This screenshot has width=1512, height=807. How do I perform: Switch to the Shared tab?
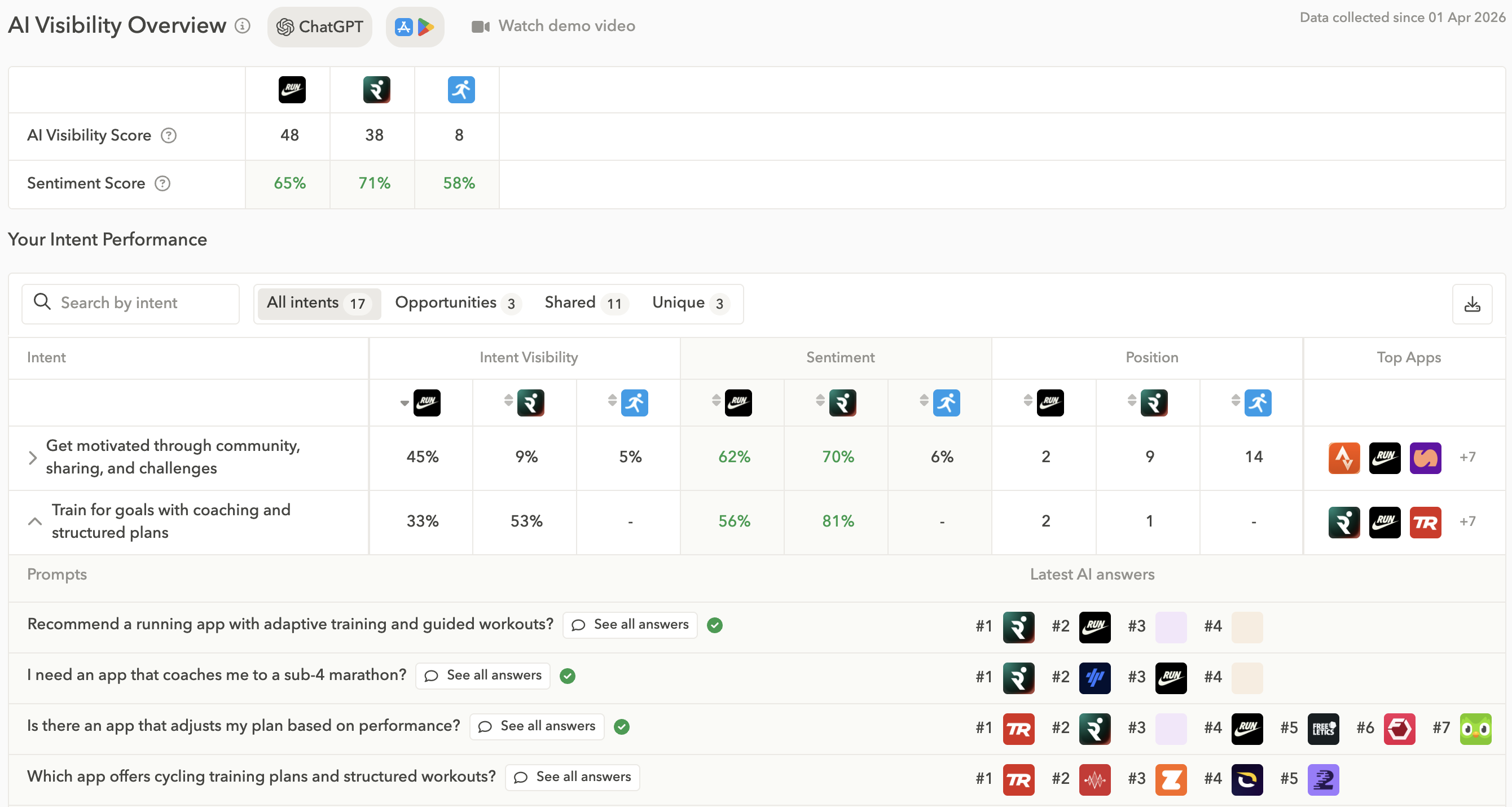coord(586,304)
